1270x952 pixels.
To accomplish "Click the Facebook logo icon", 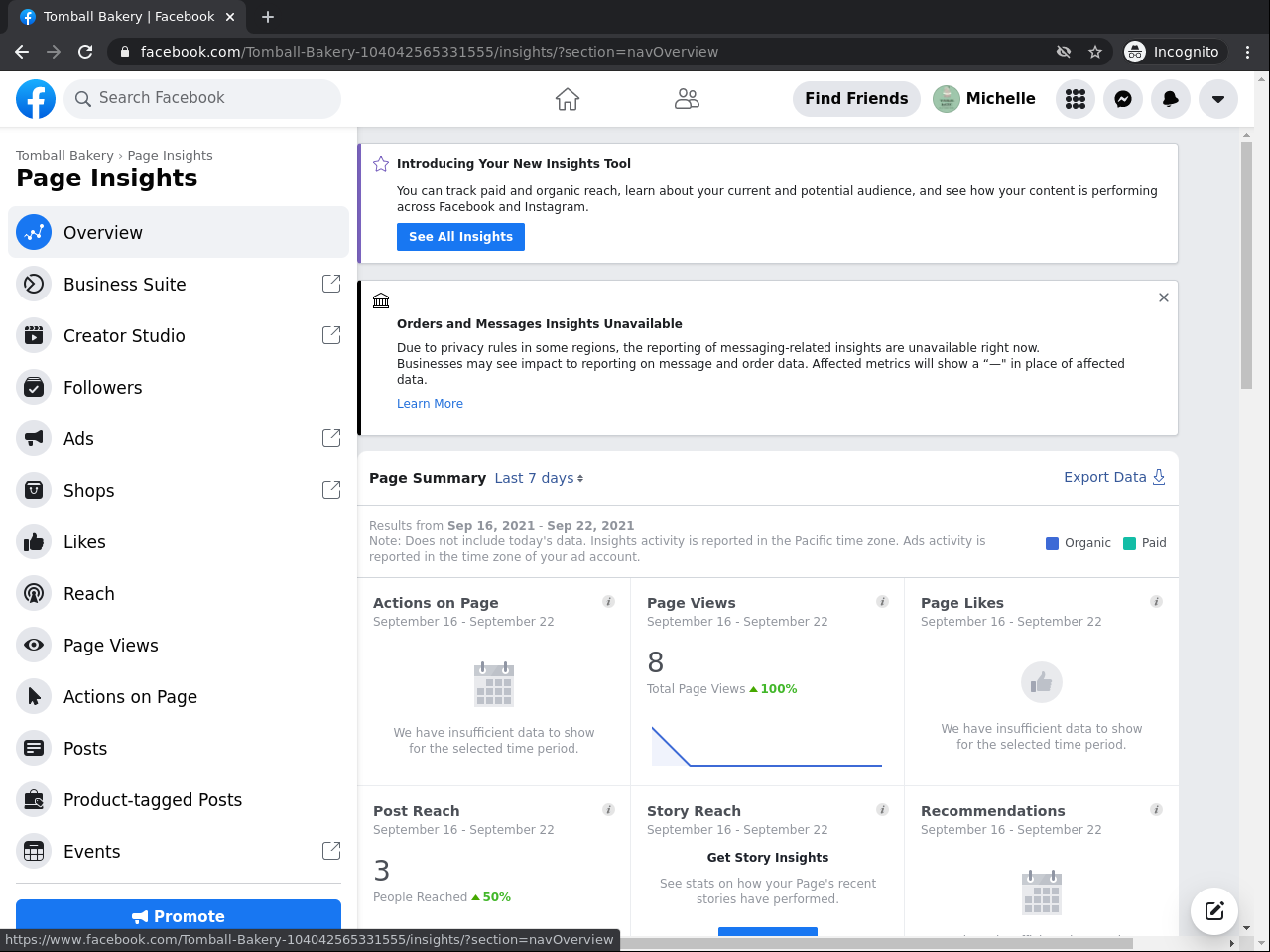I will click(x=36, y=99).
